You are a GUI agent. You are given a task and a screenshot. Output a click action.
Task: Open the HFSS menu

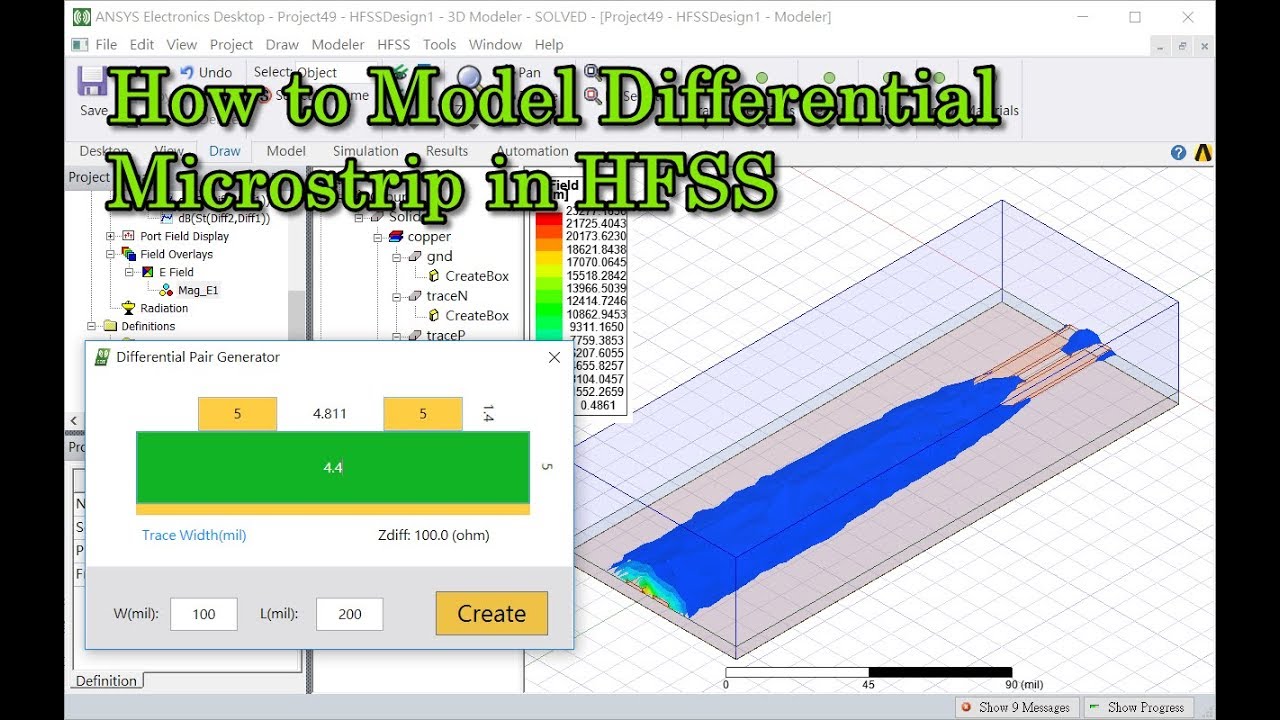[x=394, y=44]
